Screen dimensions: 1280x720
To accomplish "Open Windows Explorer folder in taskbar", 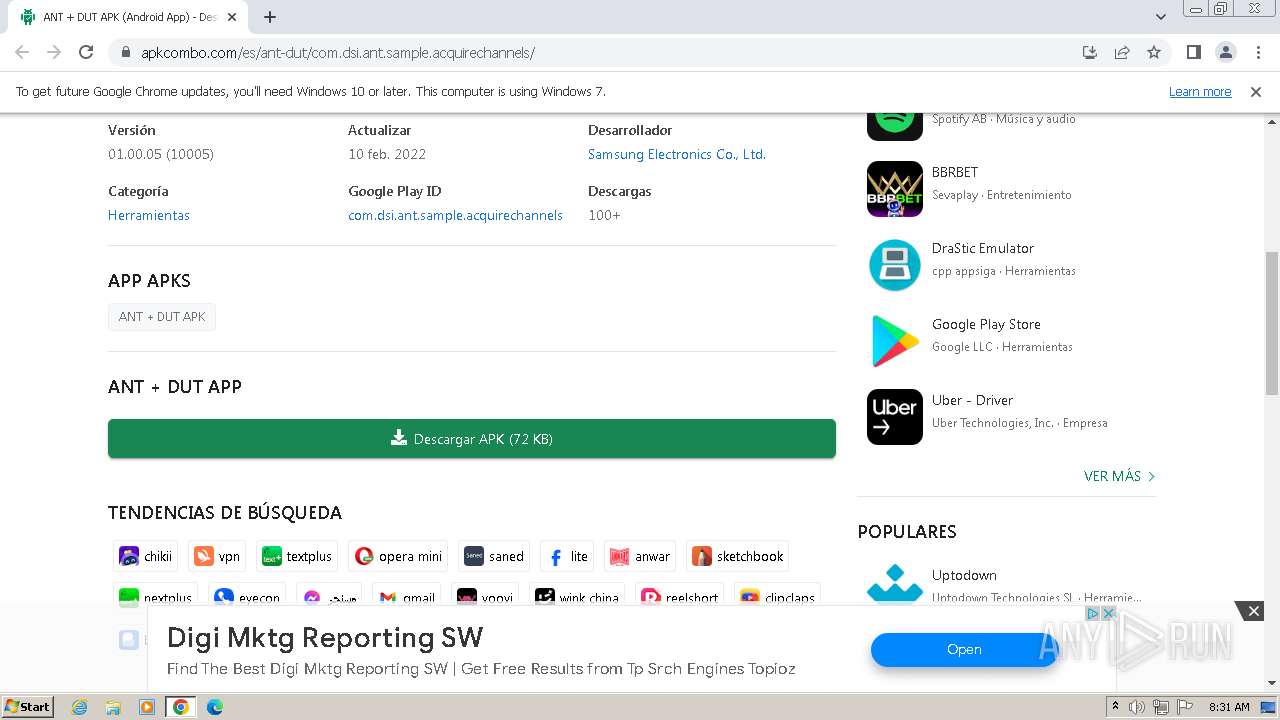I will 113,707.
